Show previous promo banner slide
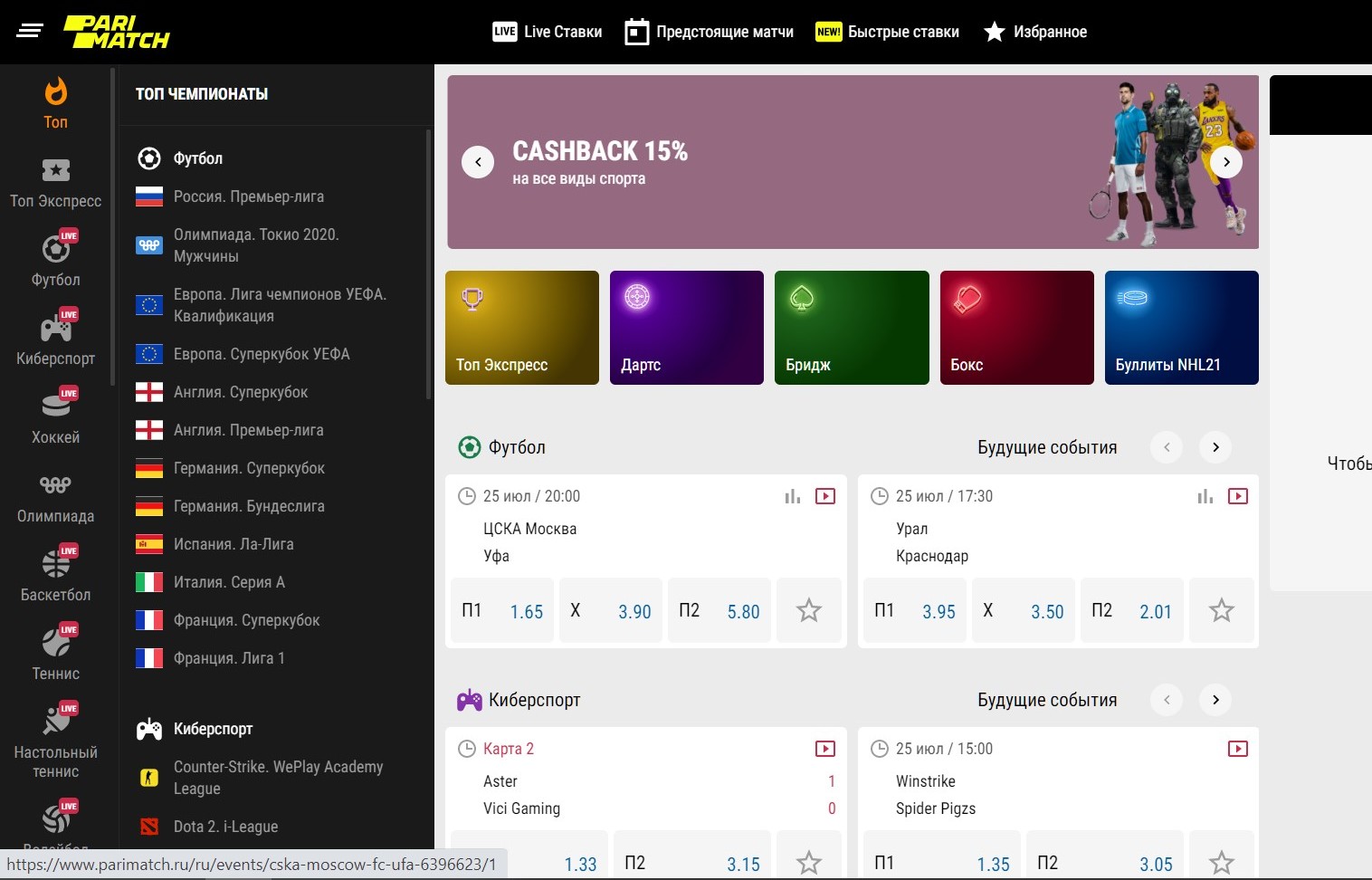 point(478,162)
